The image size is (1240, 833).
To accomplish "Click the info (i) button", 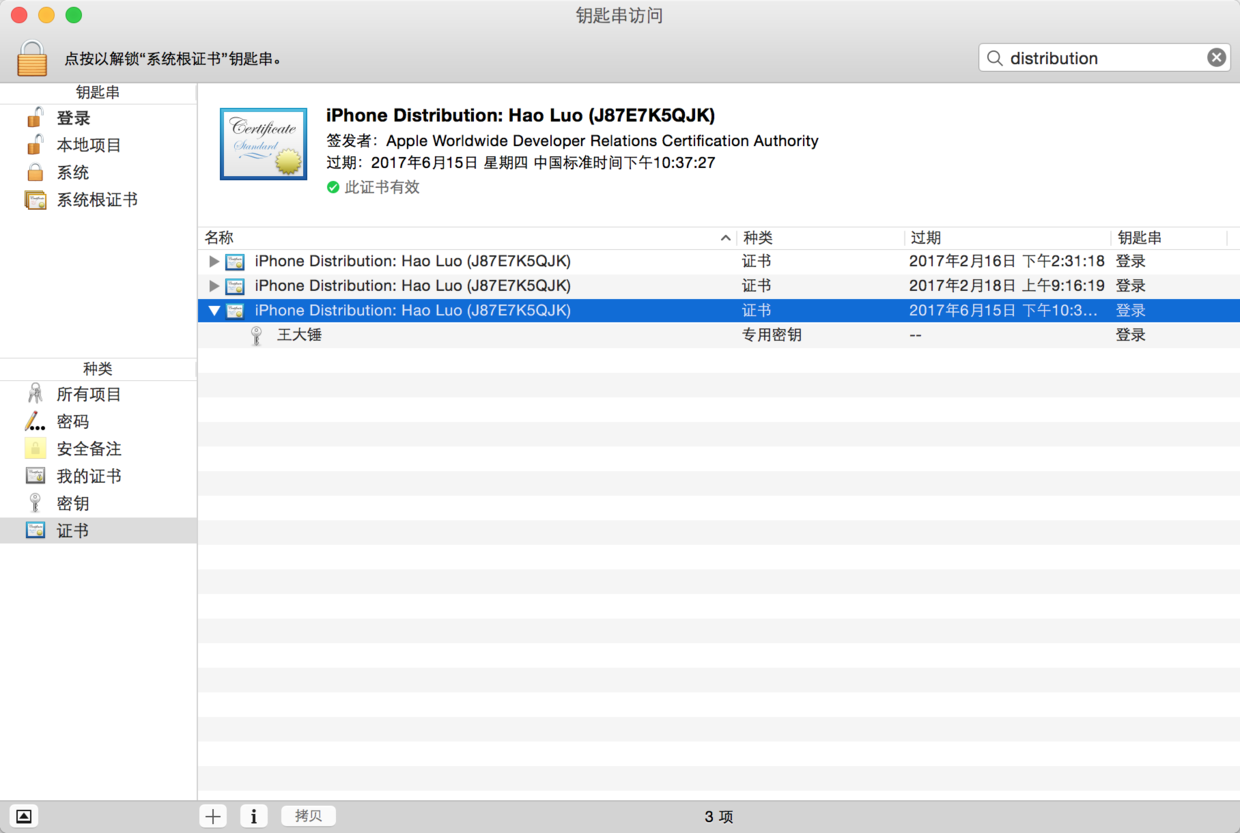I will 254,816.
